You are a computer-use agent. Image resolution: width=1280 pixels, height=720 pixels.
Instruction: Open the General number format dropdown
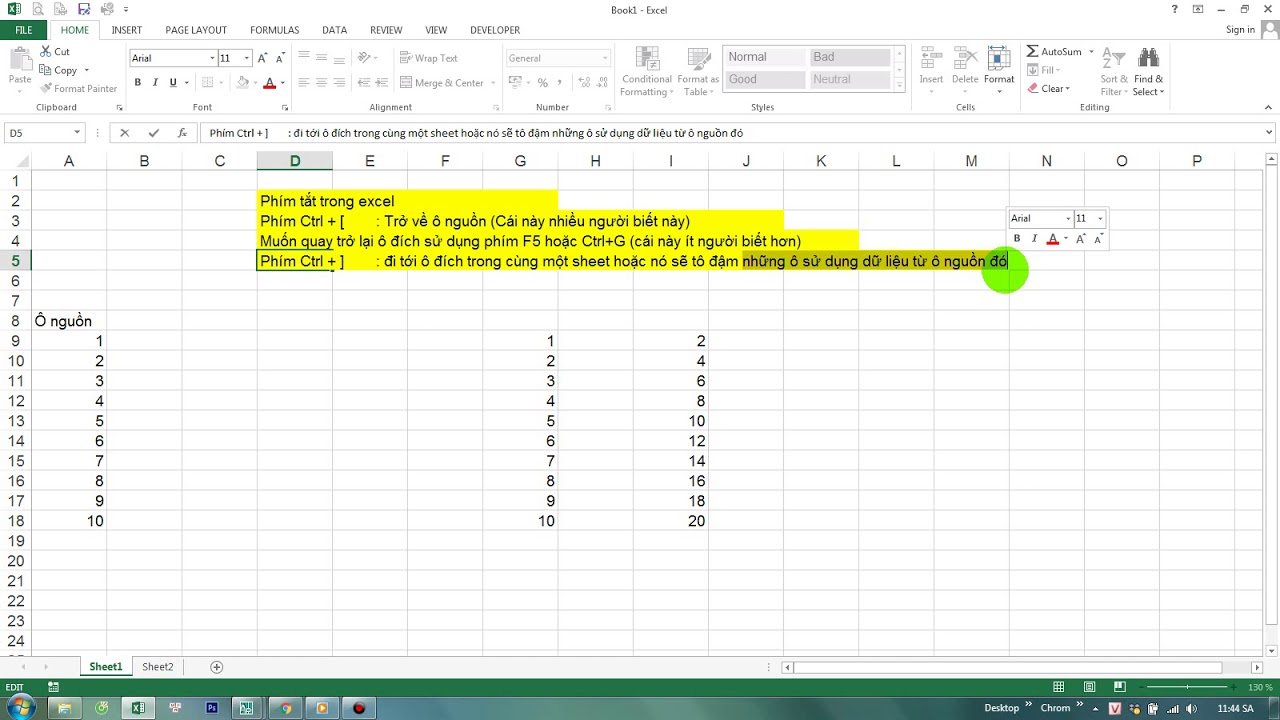point(605,58)
